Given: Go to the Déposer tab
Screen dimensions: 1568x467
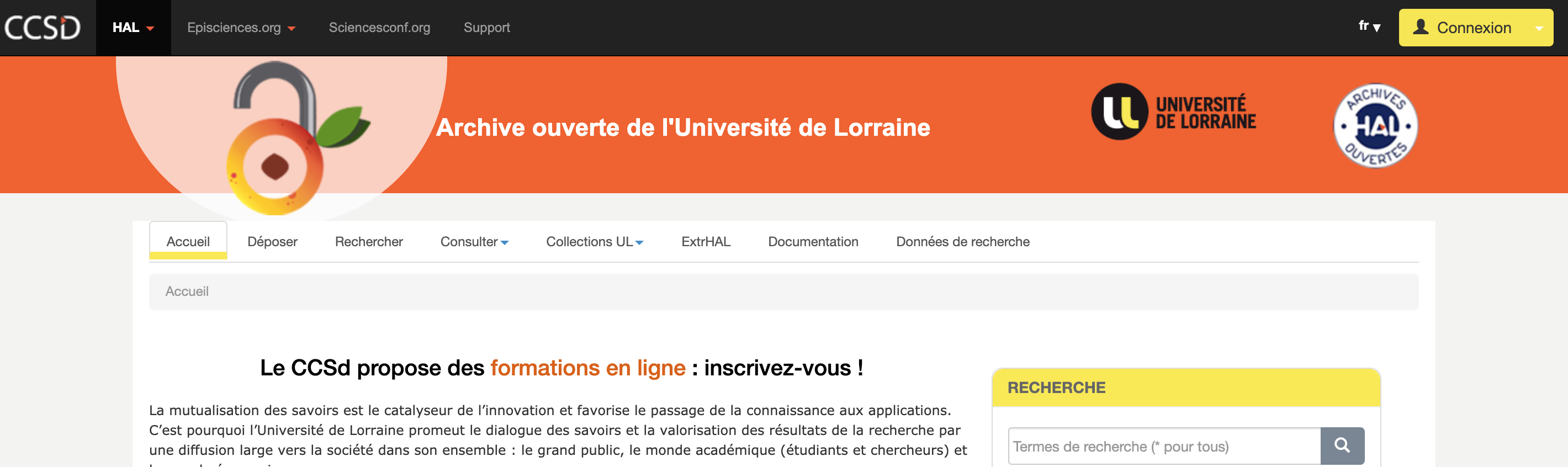Looking at the screenshot, I should (x=272, y=241).
